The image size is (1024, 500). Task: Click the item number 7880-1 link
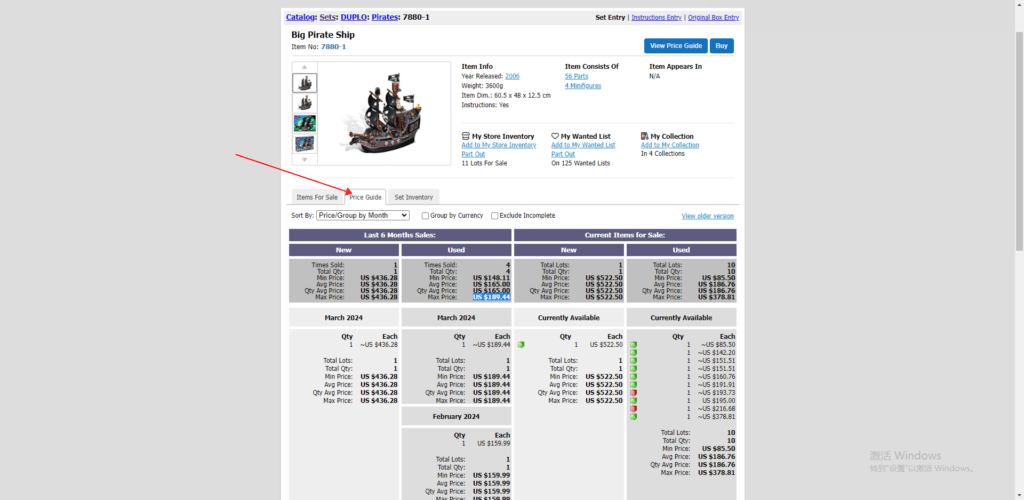point(333,47)
